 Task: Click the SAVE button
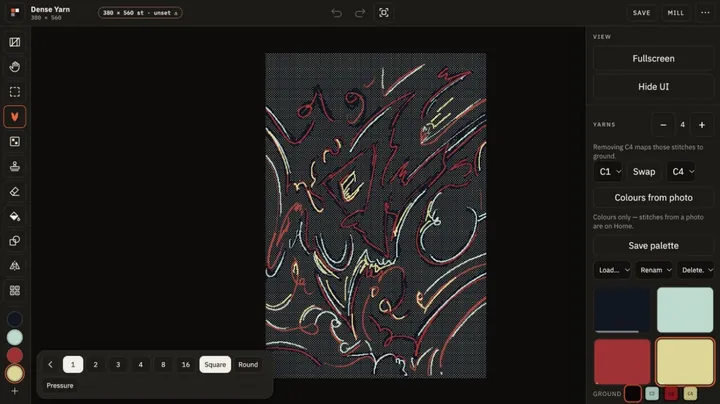tap(641, 13)
